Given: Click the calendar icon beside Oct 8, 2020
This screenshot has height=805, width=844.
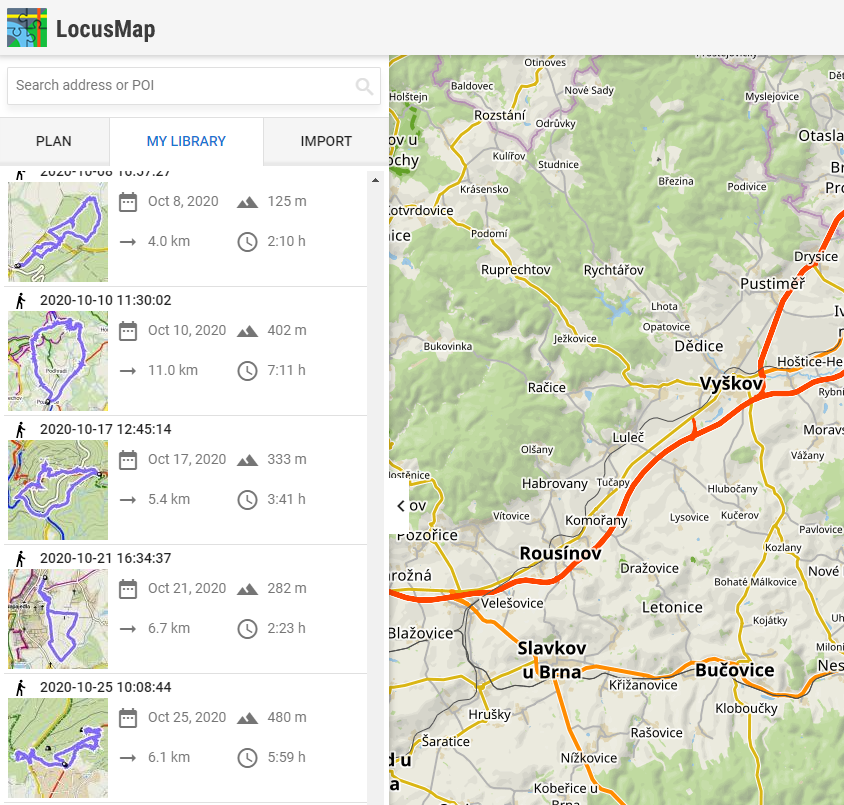Looking at the screenshot, I should point(128,202).
